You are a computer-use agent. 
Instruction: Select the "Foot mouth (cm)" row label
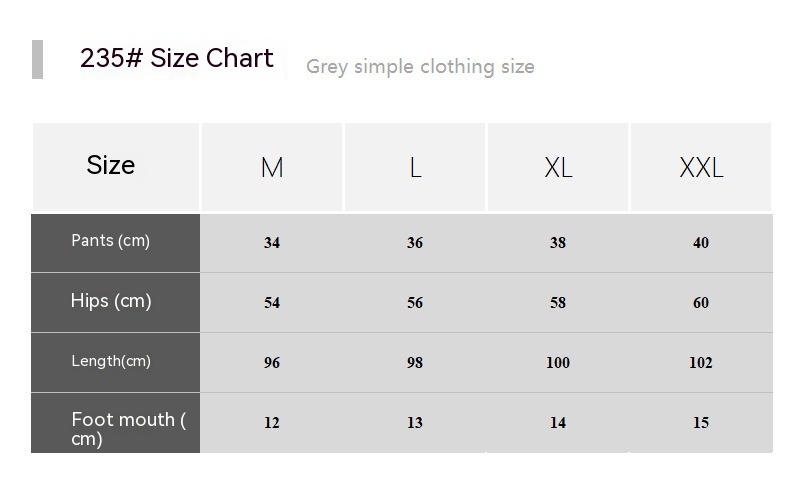point(128,429)
